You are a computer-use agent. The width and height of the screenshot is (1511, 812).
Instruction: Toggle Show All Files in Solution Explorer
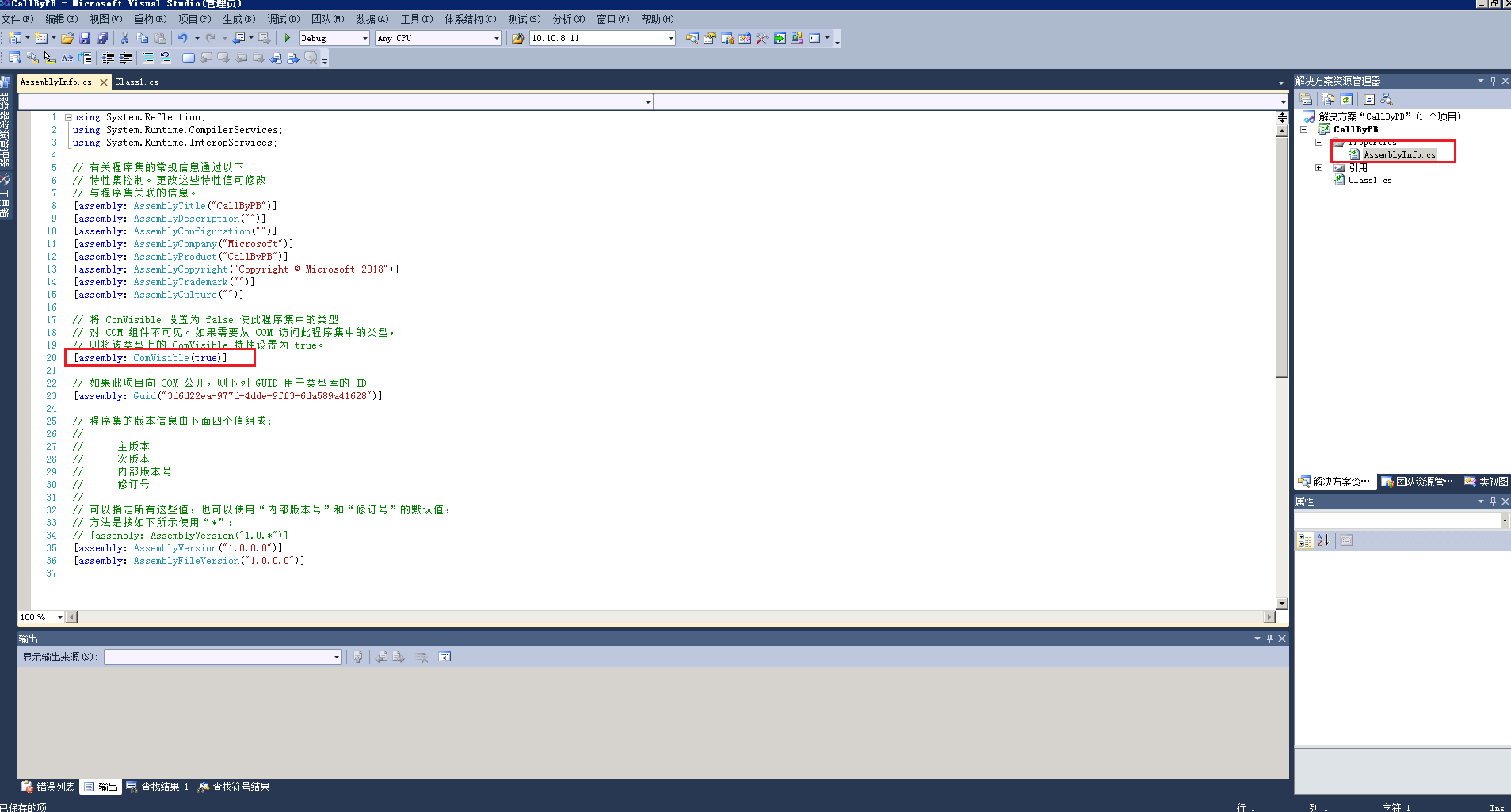1328,98
